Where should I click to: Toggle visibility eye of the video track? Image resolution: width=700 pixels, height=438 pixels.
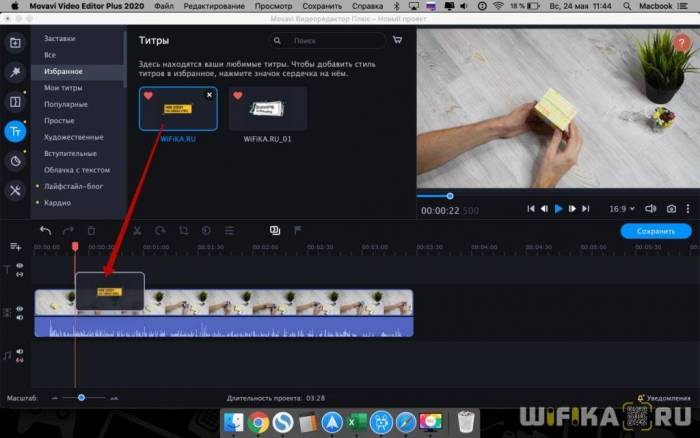[x=20, y=310]
